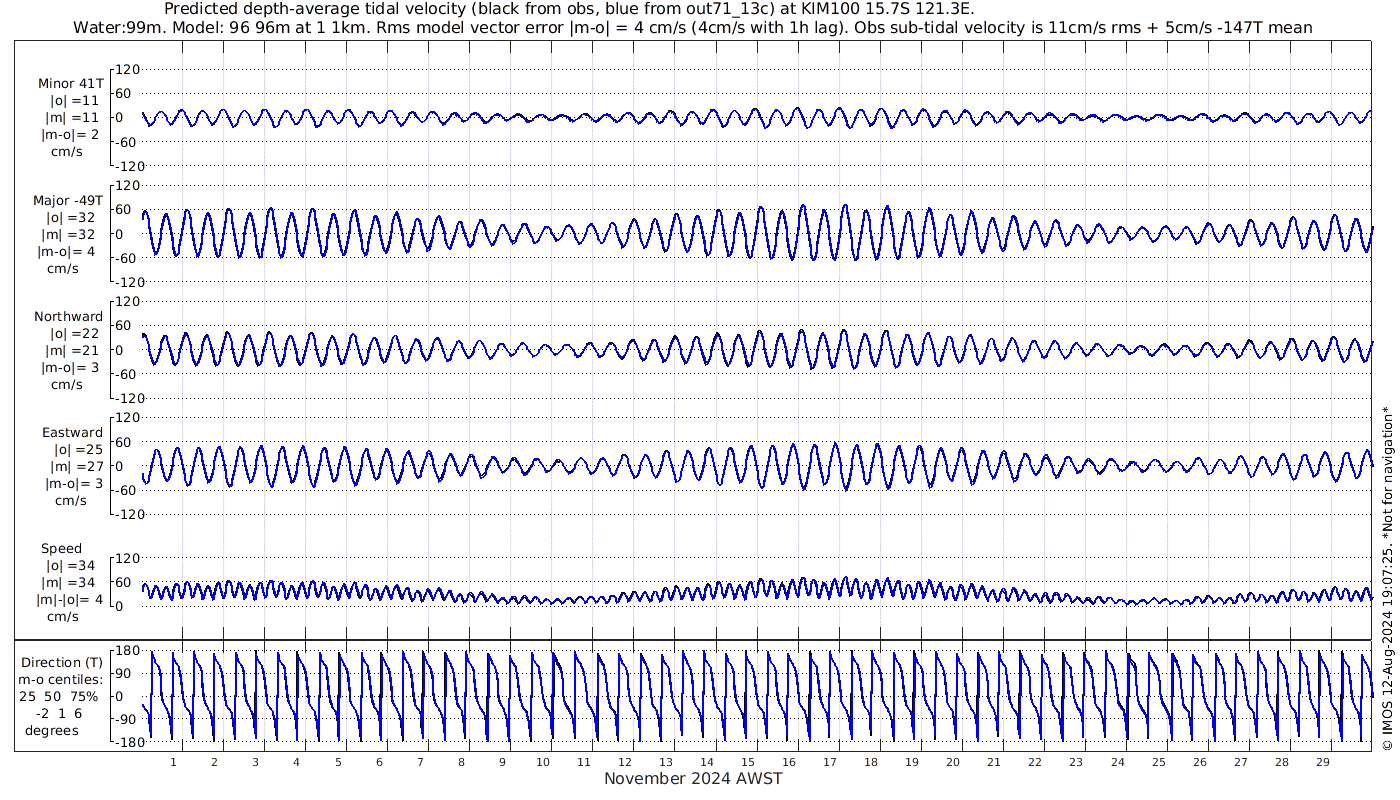Click the '|m-o|= 2' value in Minor panel
This screenshot has height=800, width=1400.
click(70, 135)
